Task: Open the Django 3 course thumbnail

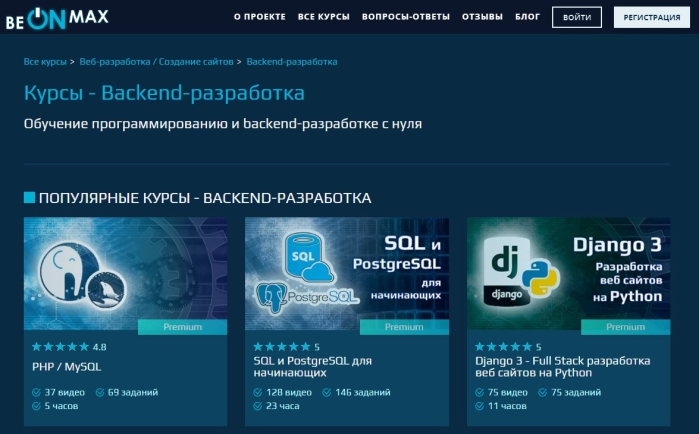Action: [x=568, y=274]
